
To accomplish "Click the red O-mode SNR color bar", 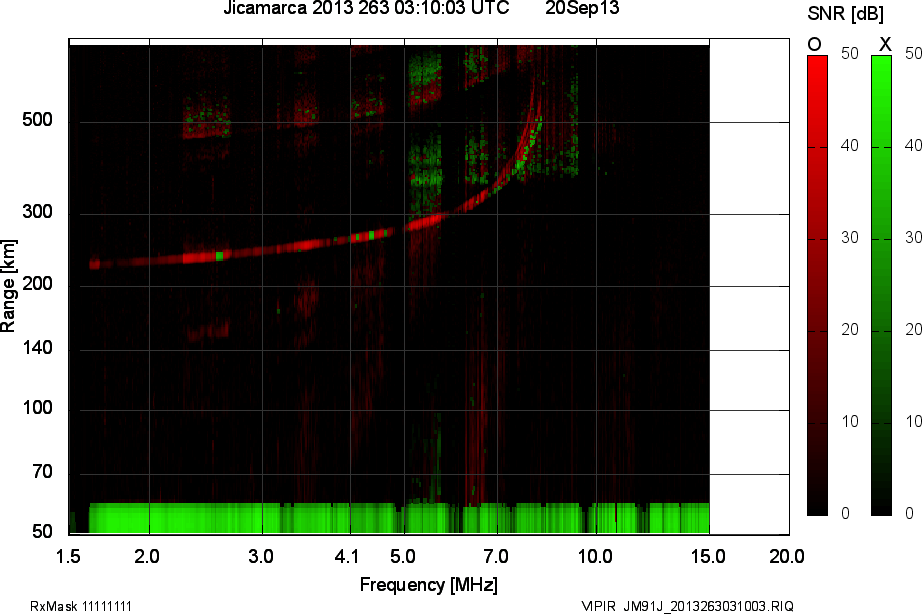I will click(817, 285).
